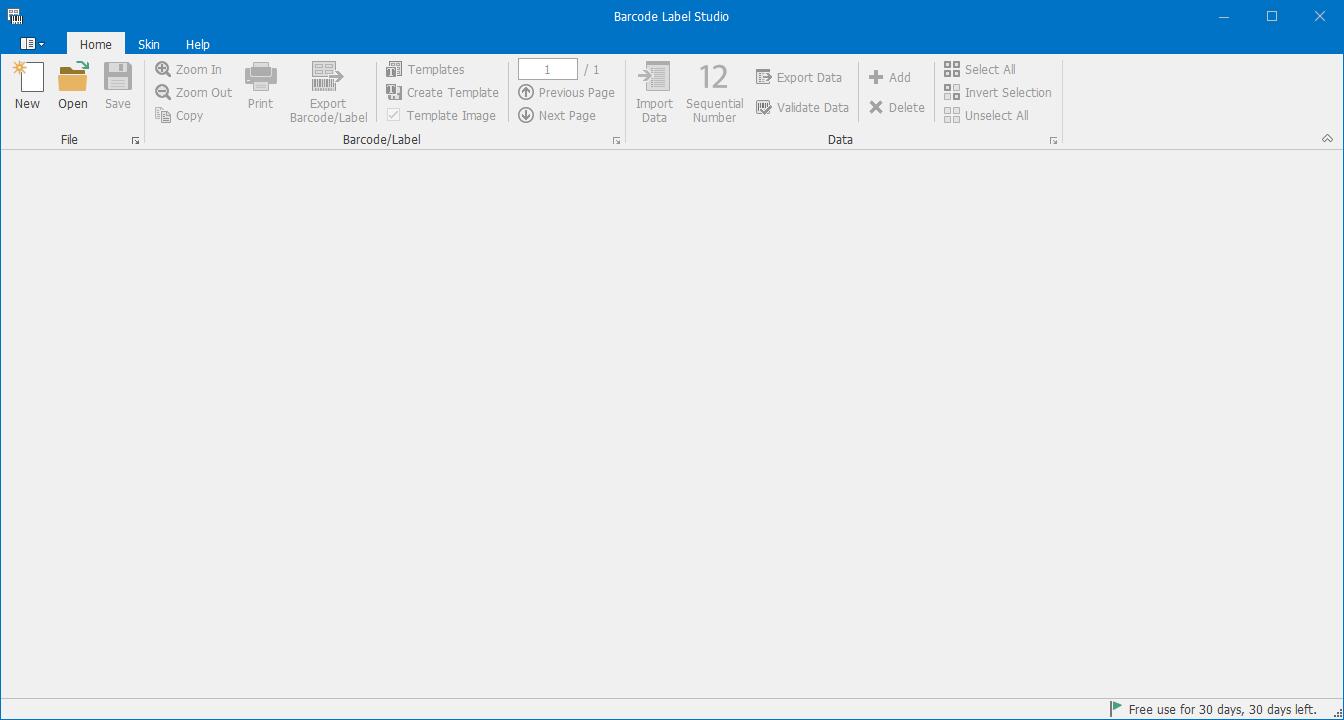Export Barcode/Label to file
This screenshot has width=1344, height=720.
pyautogui.click(x=328, y=92)
